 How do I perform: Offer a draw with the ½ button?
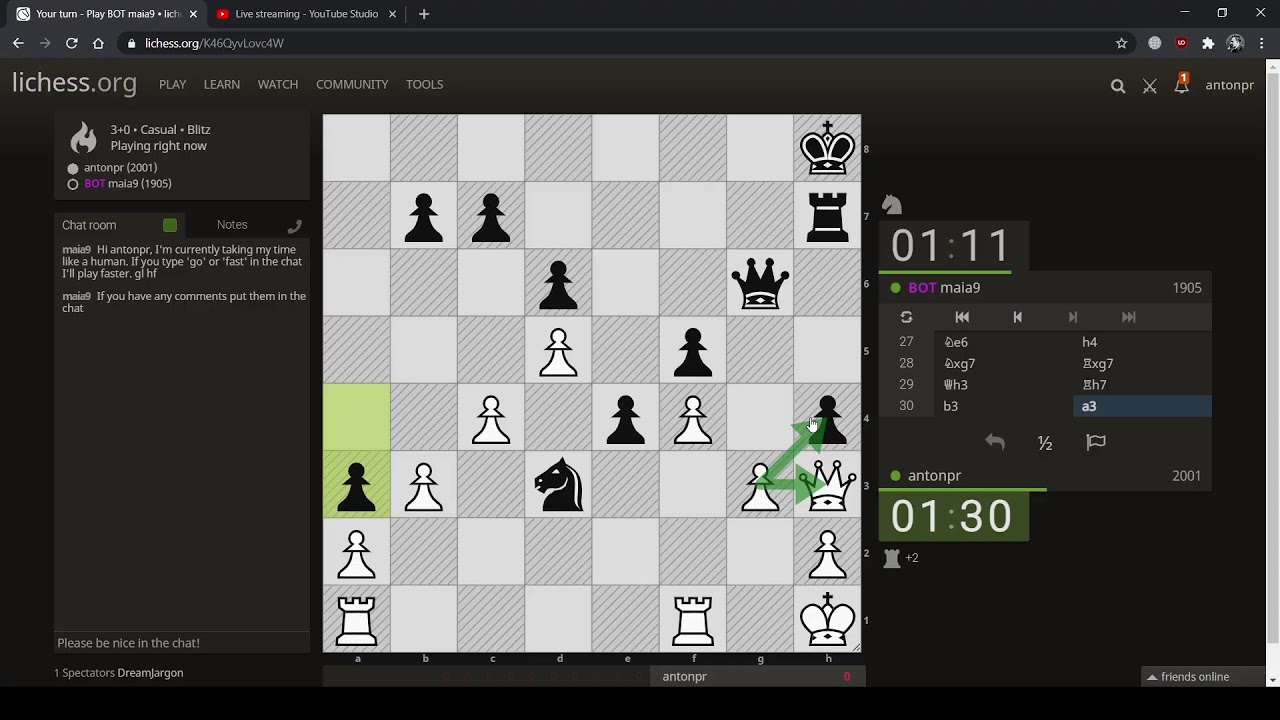[x=1045, y=443]
